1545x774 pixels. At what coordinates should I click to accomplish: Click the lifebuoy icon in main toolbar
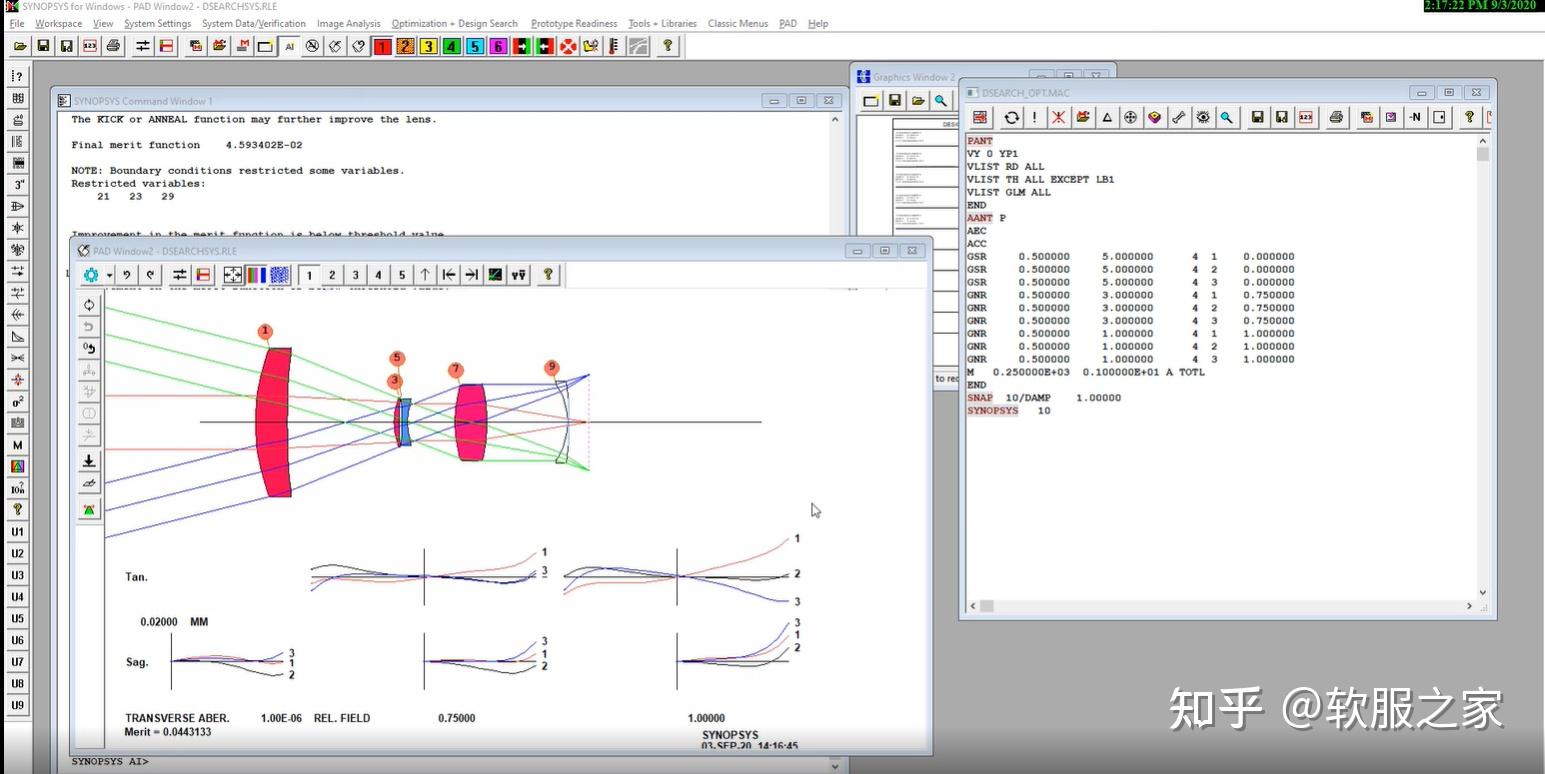pyautogui.click(x=568, y=46)
